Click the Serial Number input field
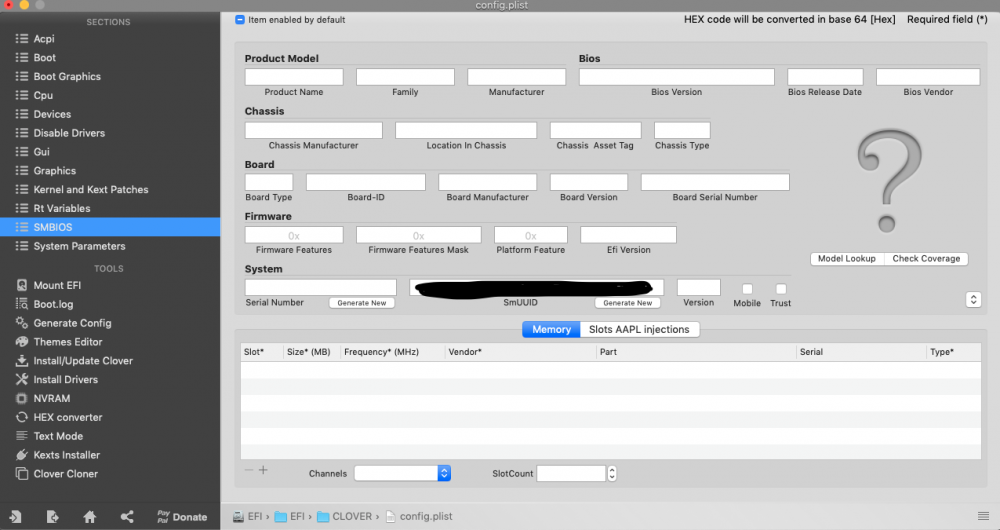 coord(321,287)
